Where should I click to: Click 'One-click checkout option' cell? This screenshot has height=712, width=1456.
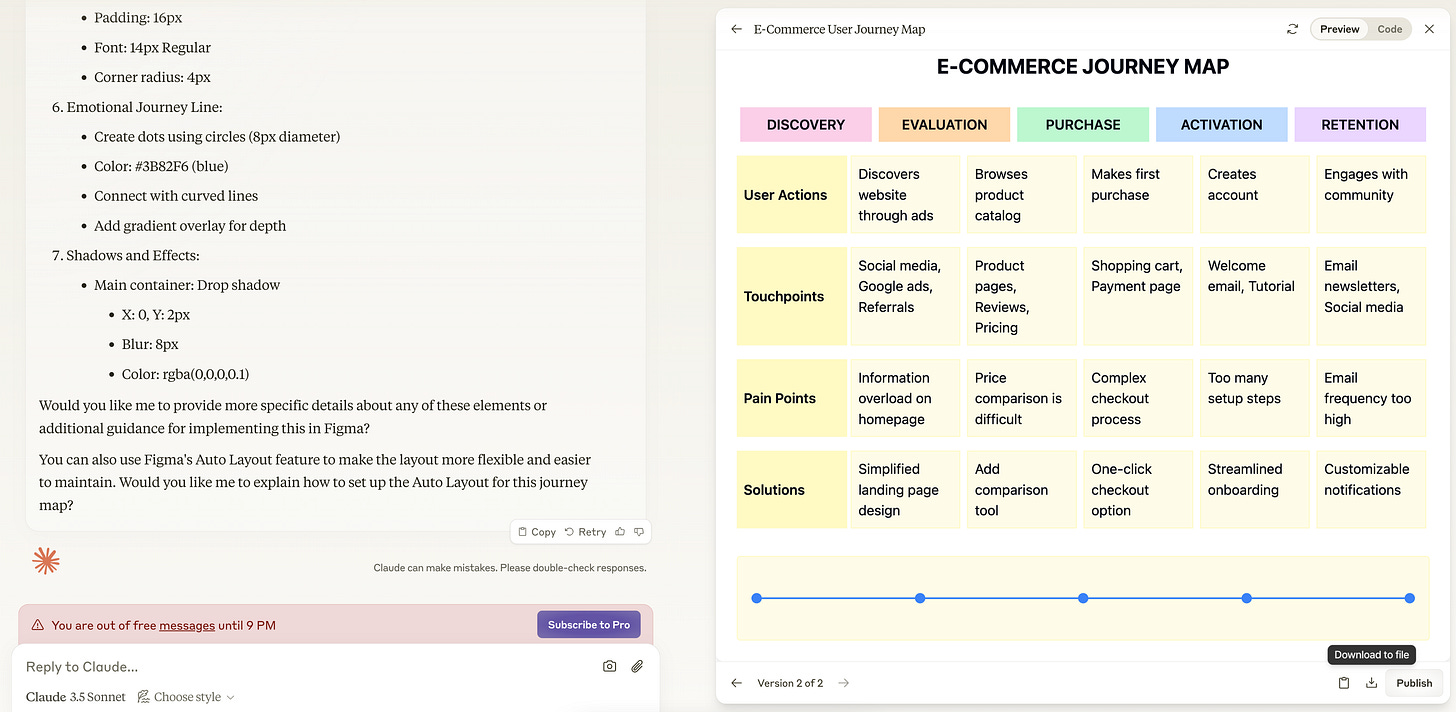(1139, 490)
